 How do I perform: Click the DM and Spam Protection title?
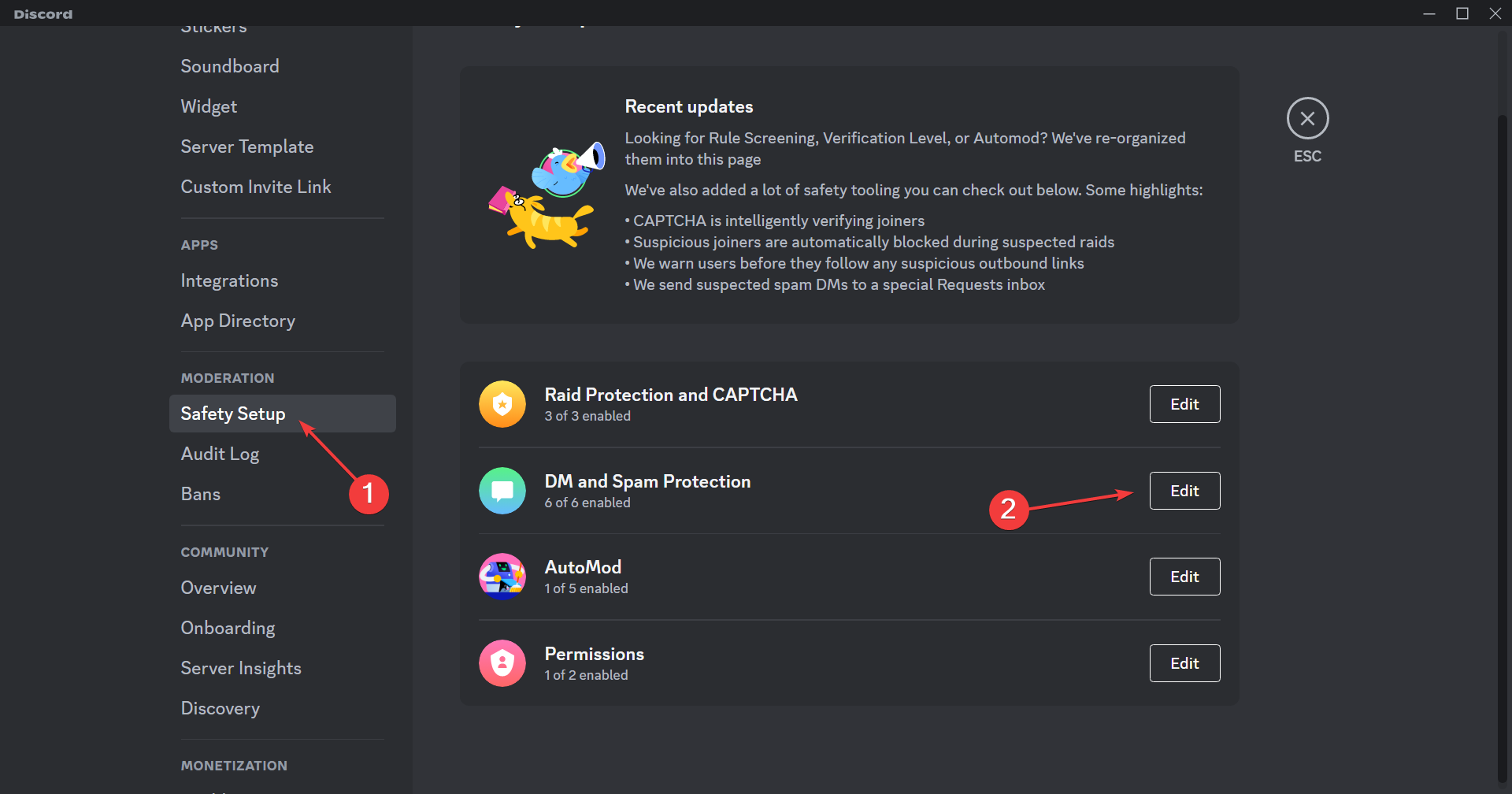[647, 481]
